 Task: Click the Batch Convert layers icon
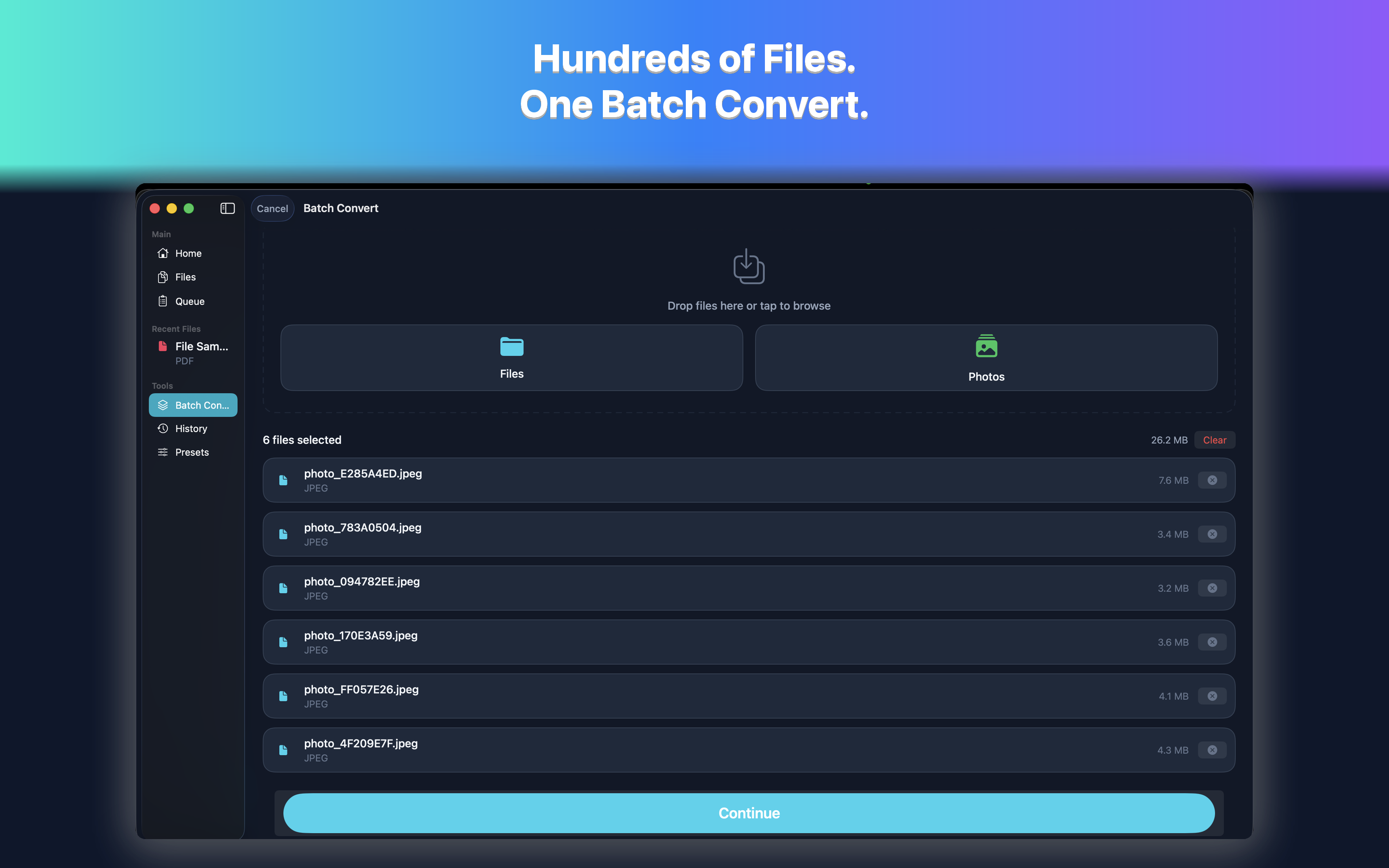(x=163, y=405)
